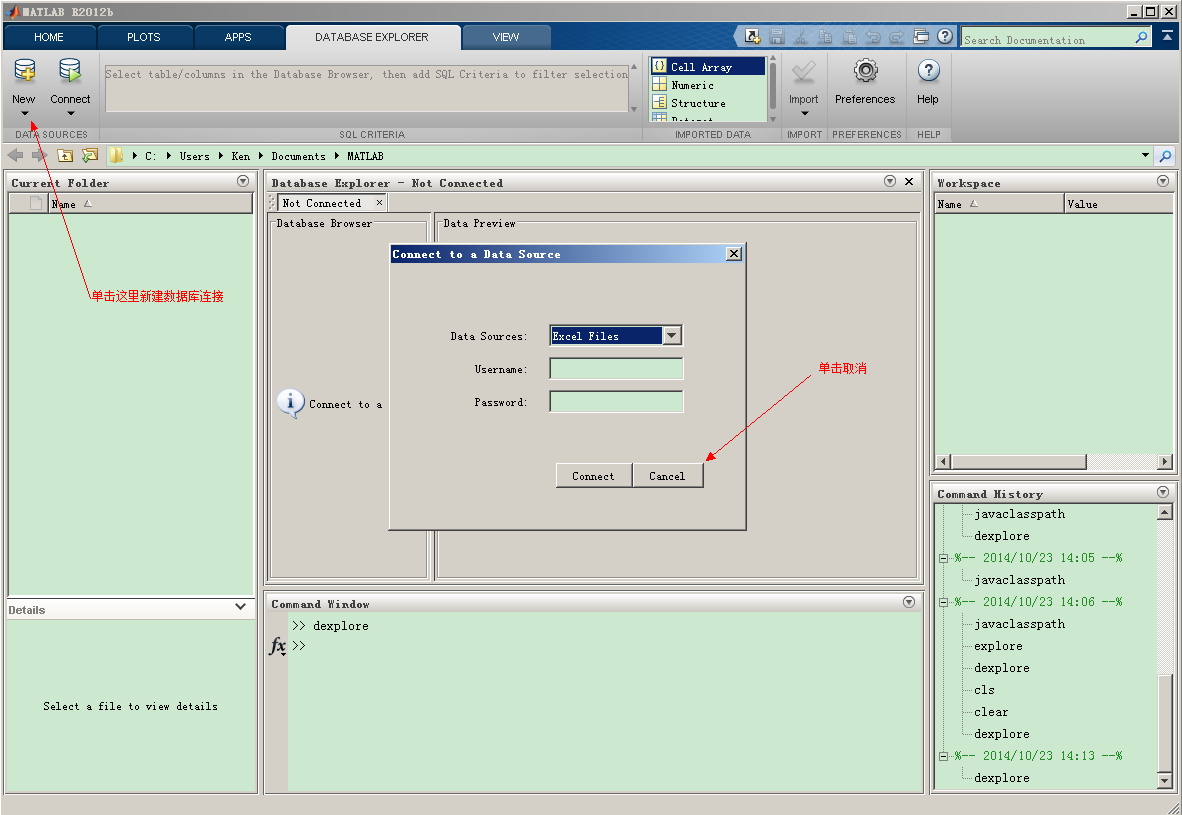Expand the New button dropdown arrow
The width and height of the screenshot is (1182, 815).
point(25,114)
